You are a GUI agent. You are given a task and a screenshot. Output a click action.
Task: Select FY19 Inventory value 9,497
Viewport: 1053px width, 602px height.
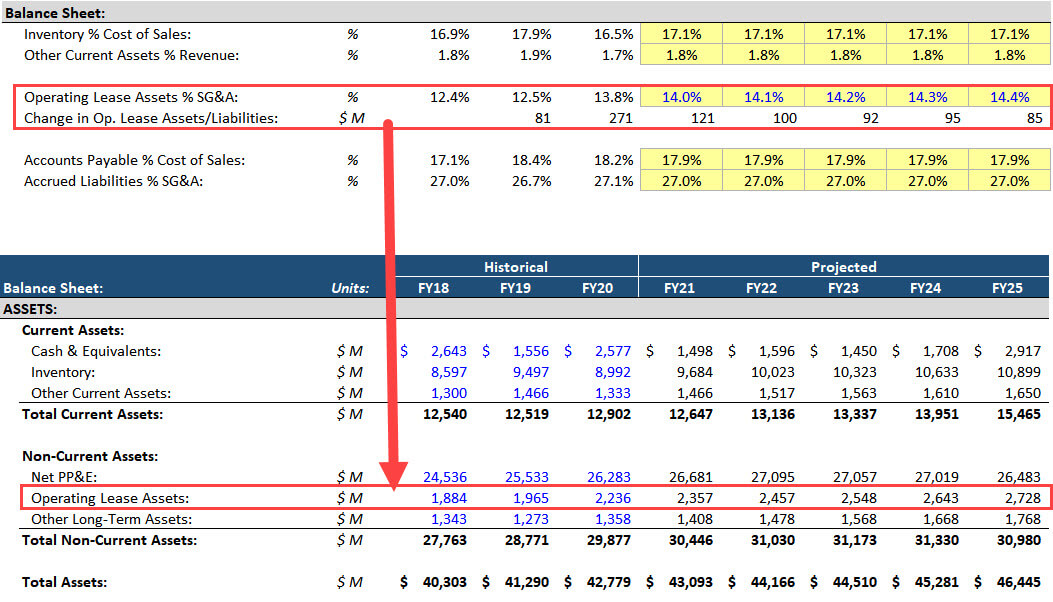click(x=531, y=372)
